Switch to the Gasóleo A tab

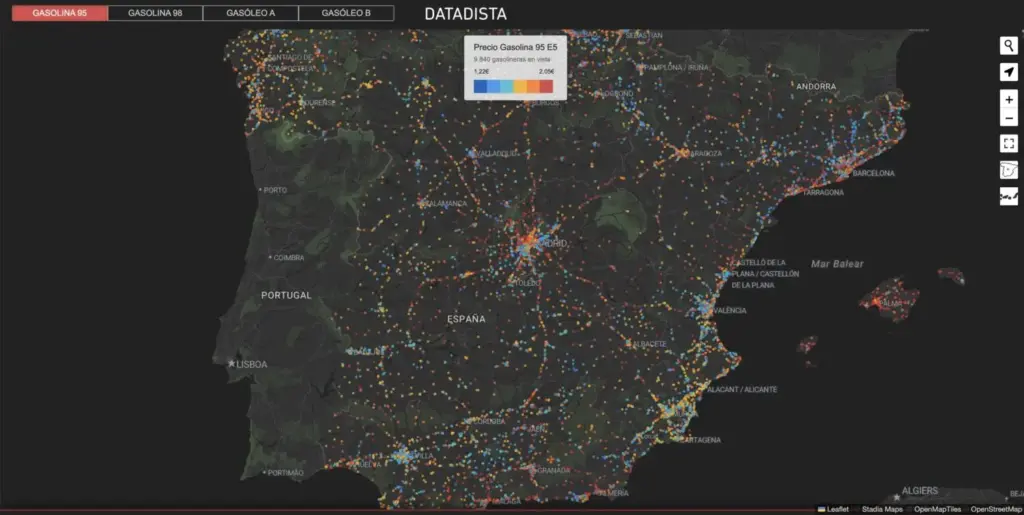250,14
